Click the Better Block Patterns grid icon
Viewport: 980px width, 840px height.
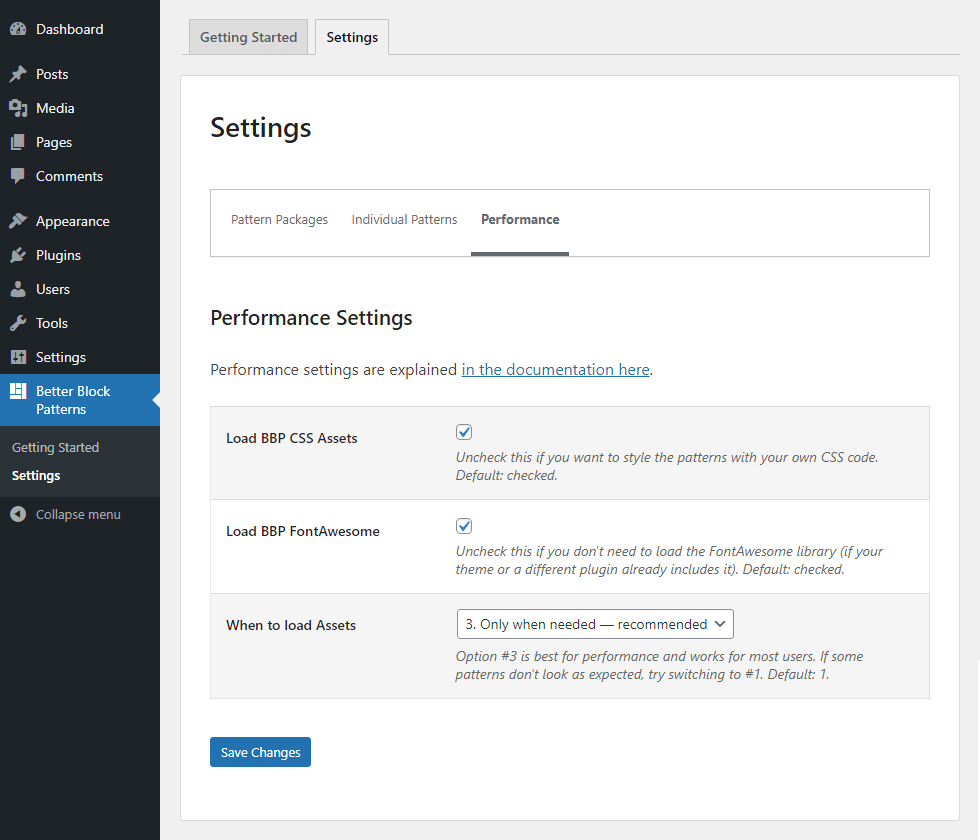pos(18,391)
